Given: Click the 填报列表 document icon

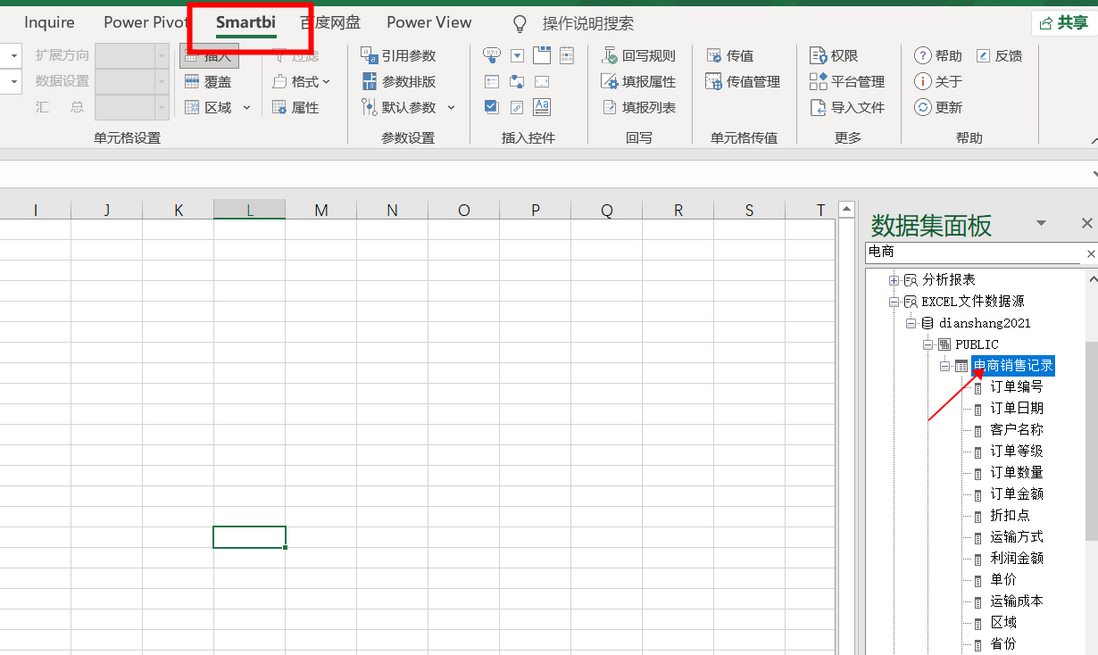Looking at the screenshot, I should coord(609,107).
